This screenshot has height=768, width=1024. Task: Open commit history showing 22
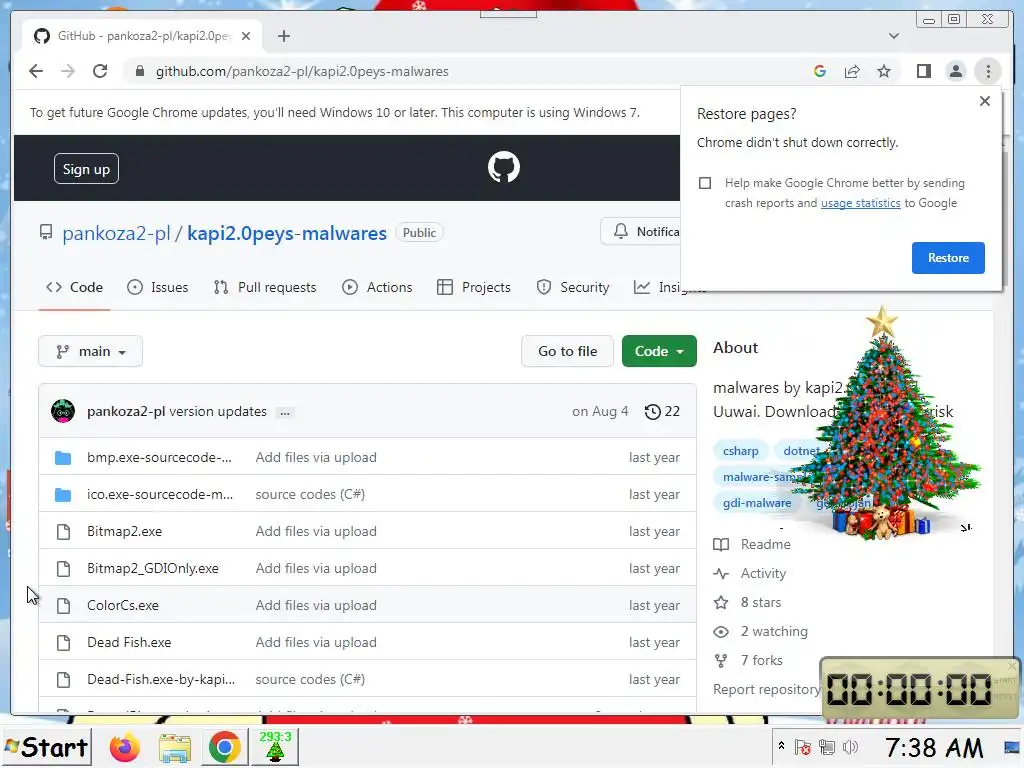pyautogui.click(x=662, y=411)
